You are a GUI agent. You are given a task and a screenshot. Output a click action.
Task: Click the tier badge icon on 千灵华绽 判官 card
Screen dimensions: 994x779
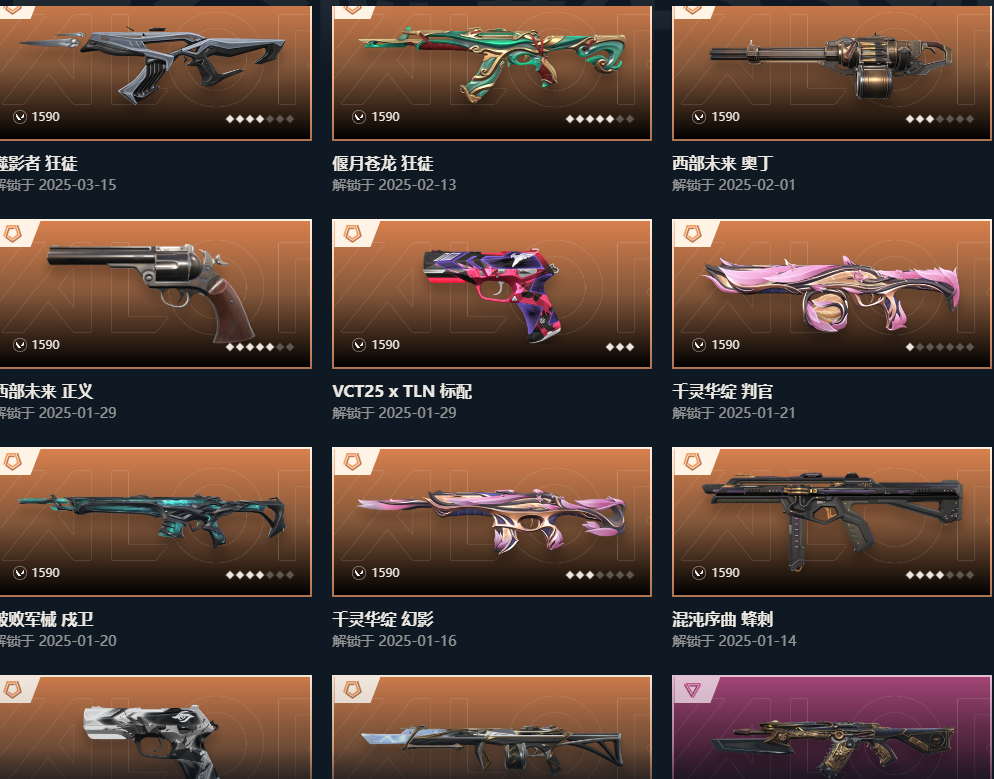tap(692, 234)
